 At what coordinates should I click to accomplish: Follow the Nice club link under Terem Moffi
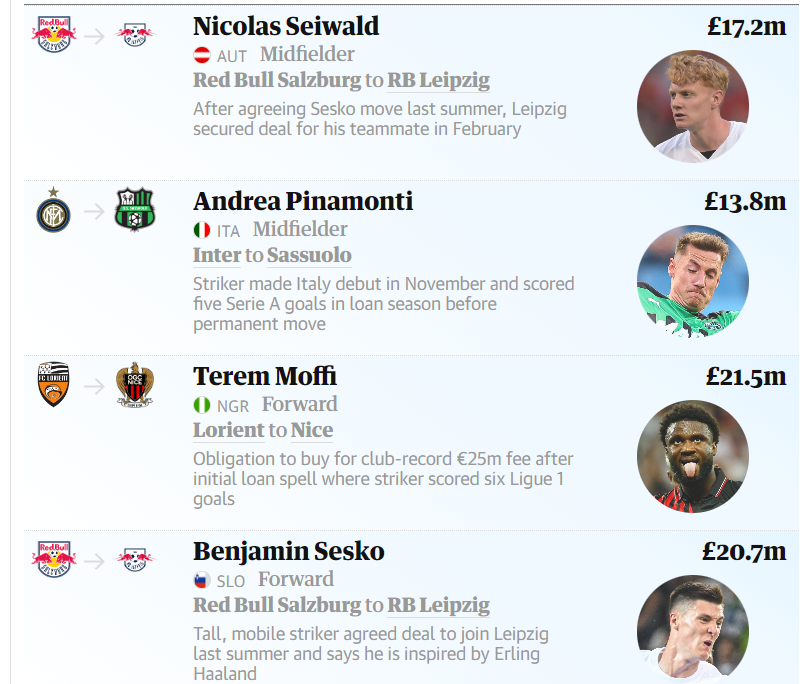coord(312,431)
